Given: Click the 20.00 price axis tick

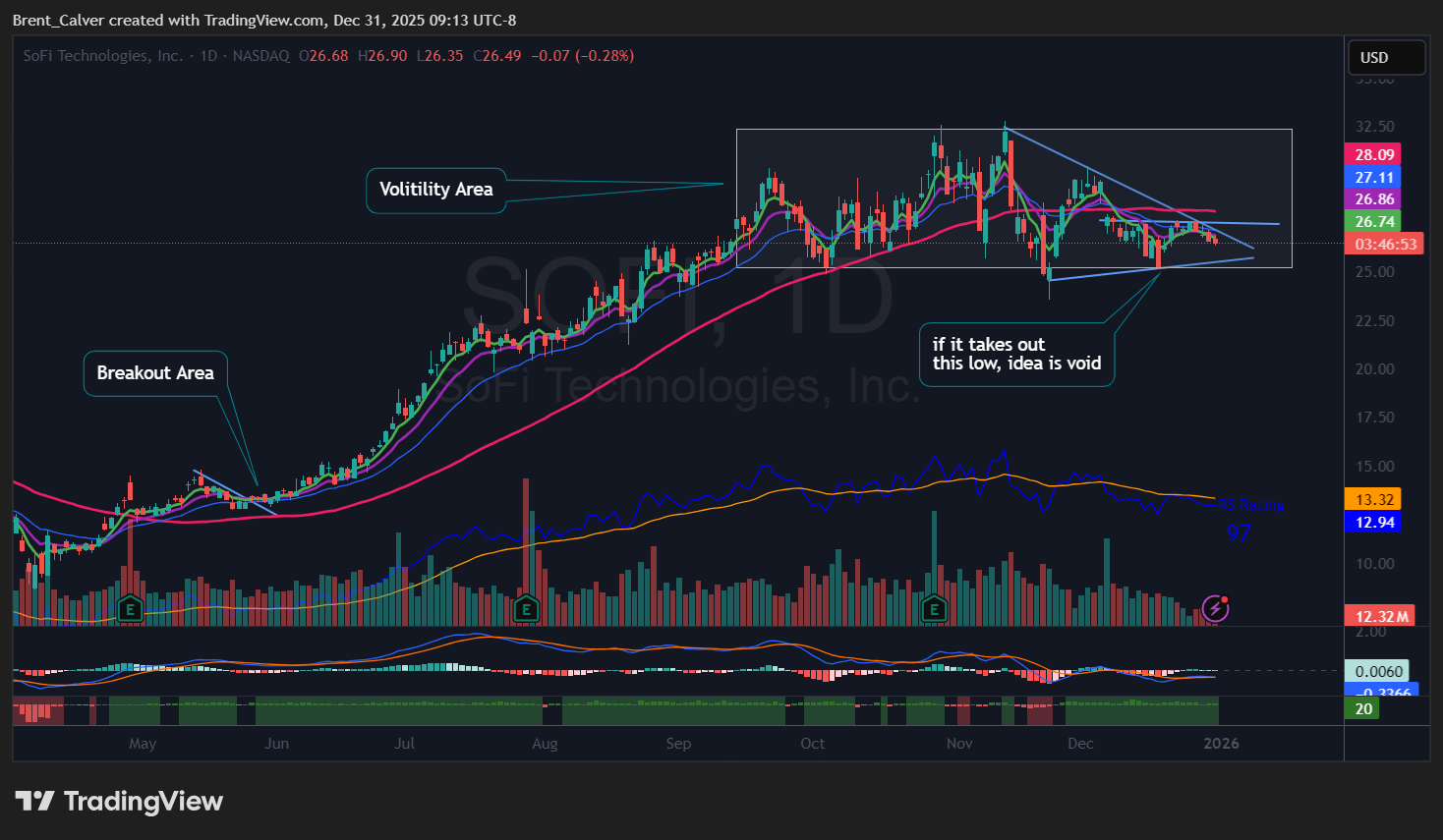Looking at the screenshot, I should [1374, 369].
